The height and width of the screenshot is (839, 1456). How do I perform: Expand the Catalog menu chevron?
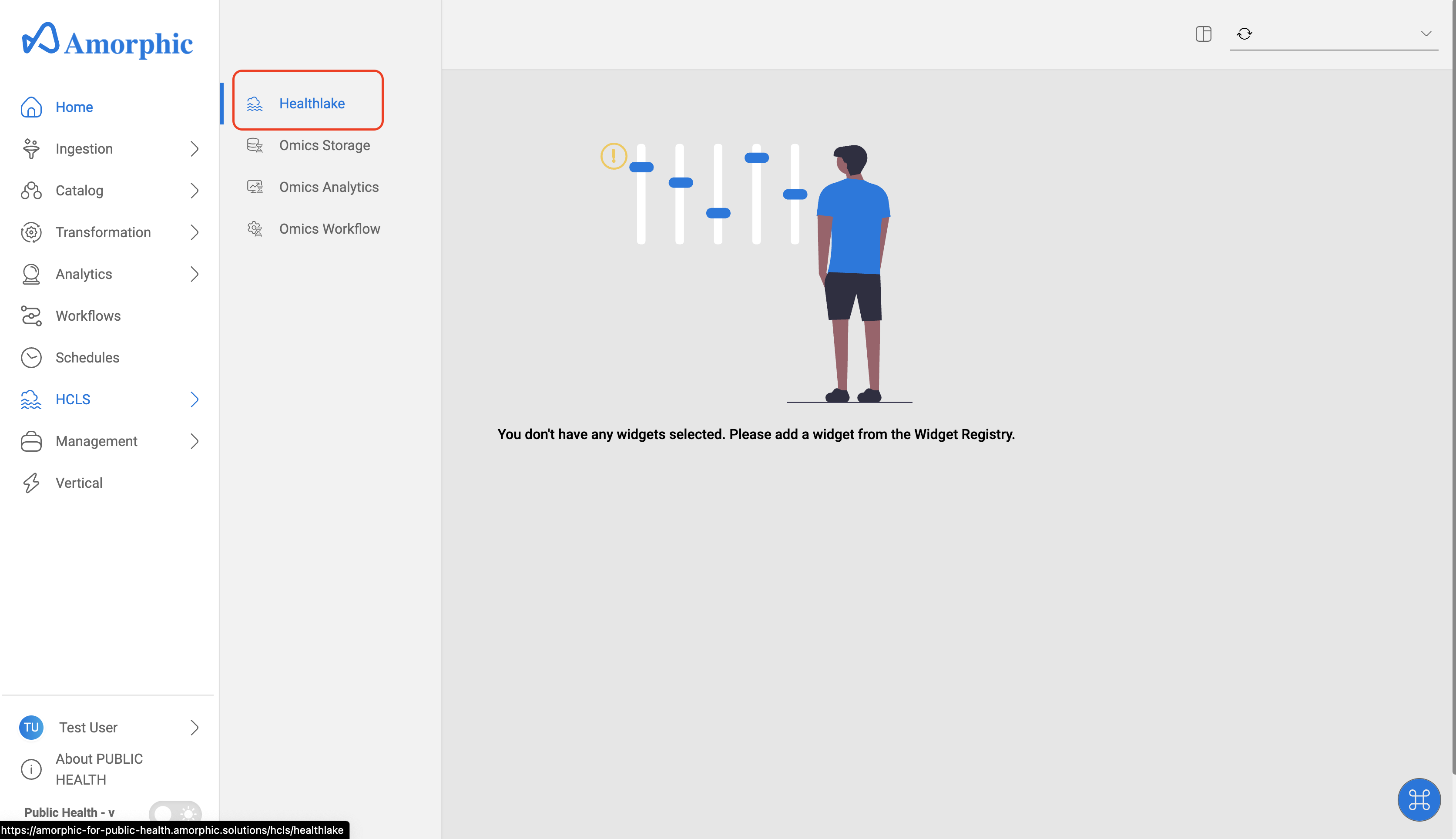194,191
